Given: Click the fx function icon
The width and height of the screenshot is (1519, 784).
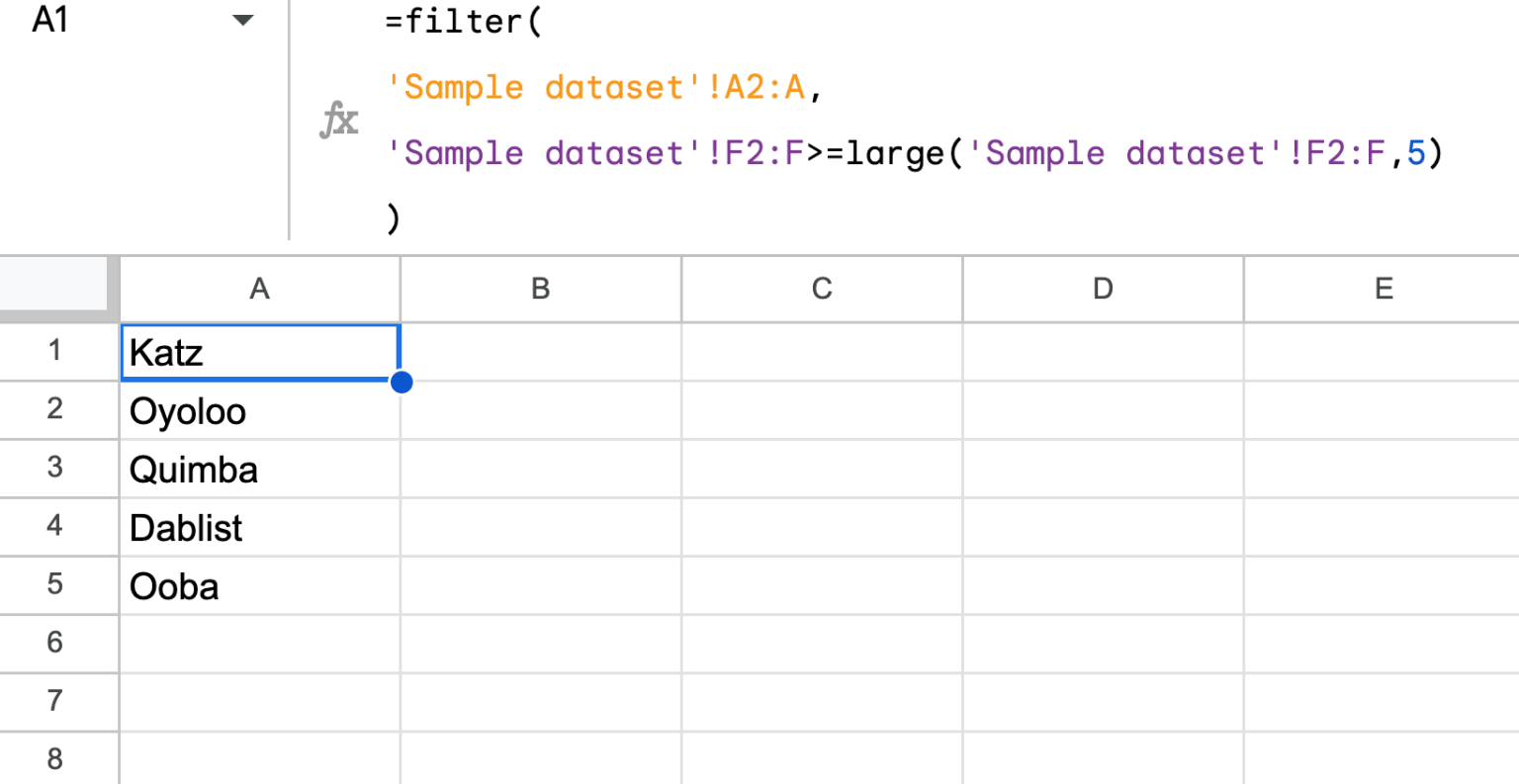Looking at the screenshot, I should click(x=337, y=121).
